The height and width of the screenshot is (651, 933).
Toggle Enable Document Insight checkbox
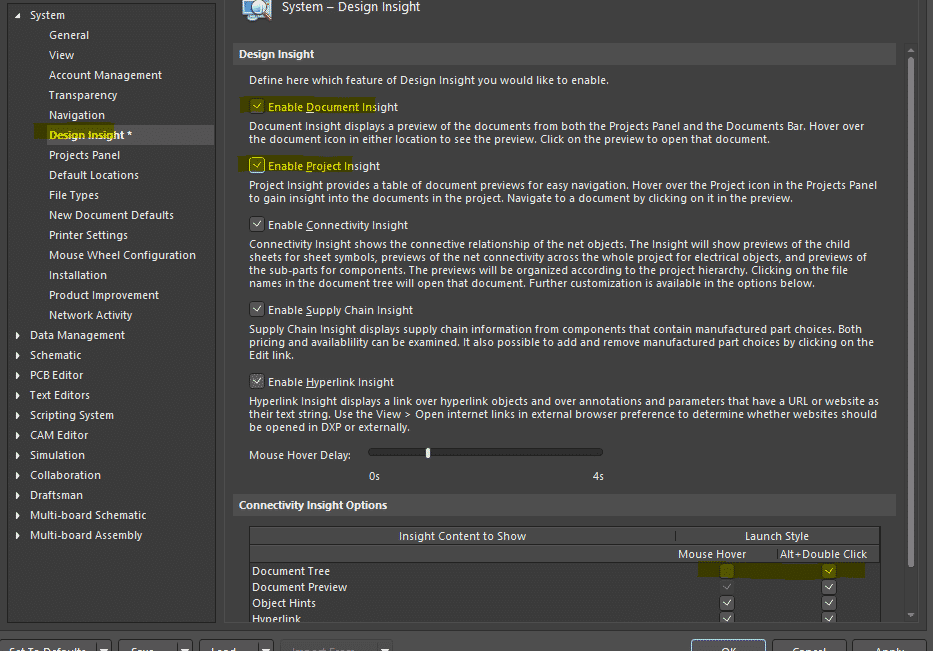pyautogui.click(x=258, y=106)
